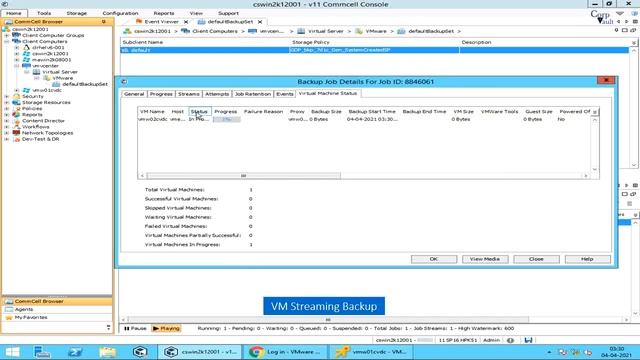Switch to Chrome VMware login window
Viewport: 640px width, 360px height.
pyautogui.click(x=285, y=352)
